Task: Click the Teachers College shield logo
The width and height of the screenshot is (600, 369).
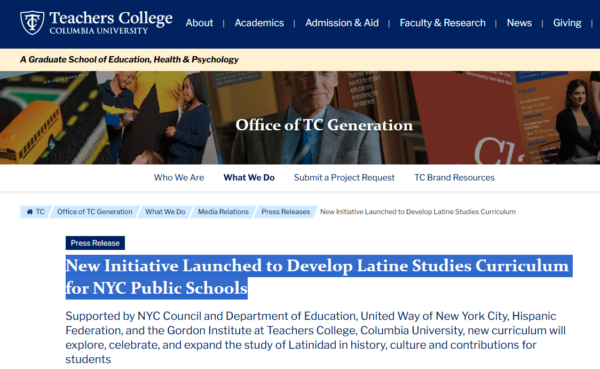Action: pos(32,23)
